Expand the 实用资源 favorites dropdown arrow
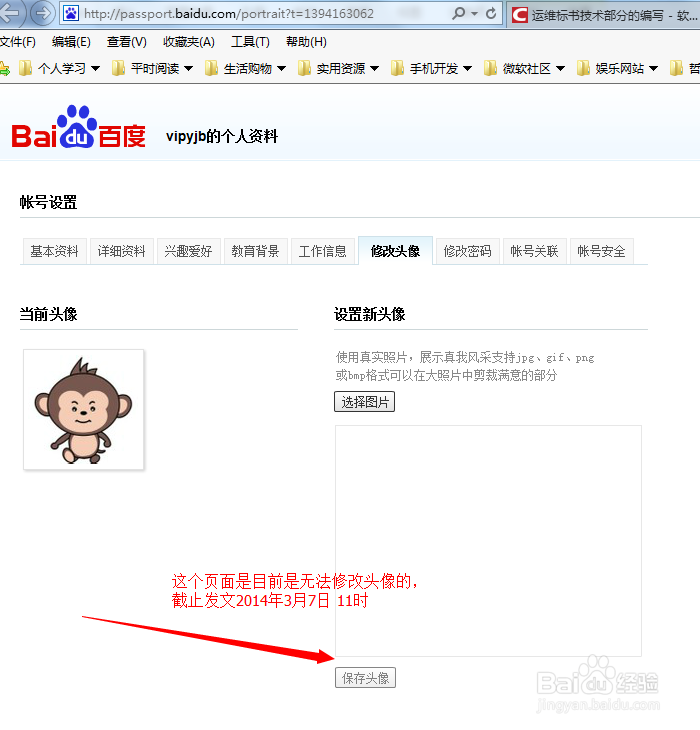 pyautogui.click(x=375, y=69)
